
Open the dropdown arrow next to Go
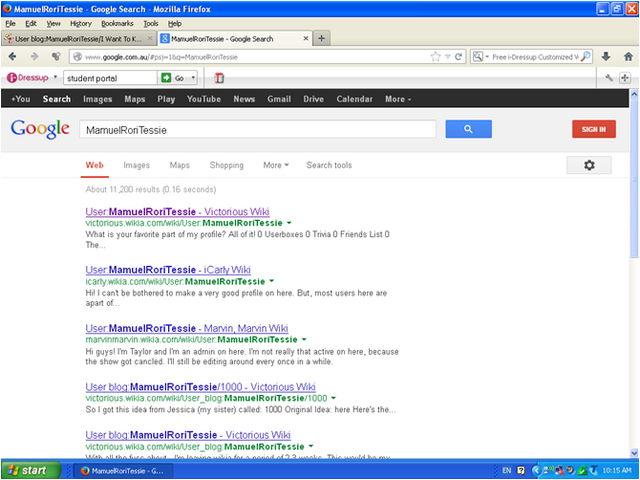193,78
